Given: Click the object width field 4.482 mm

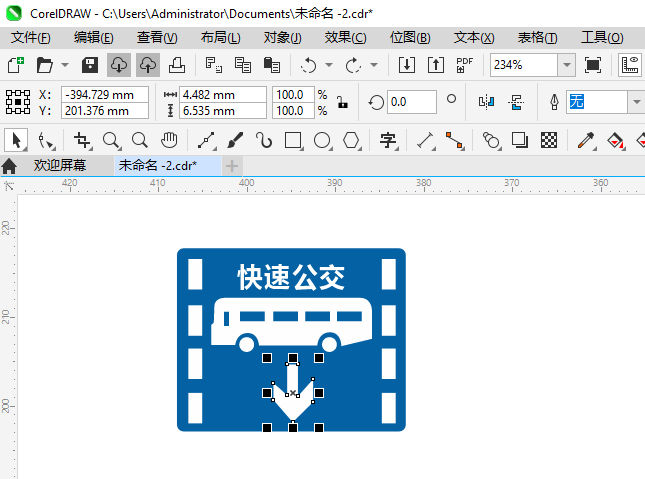Looking at the screenshot, I should [x=223, y=95].
